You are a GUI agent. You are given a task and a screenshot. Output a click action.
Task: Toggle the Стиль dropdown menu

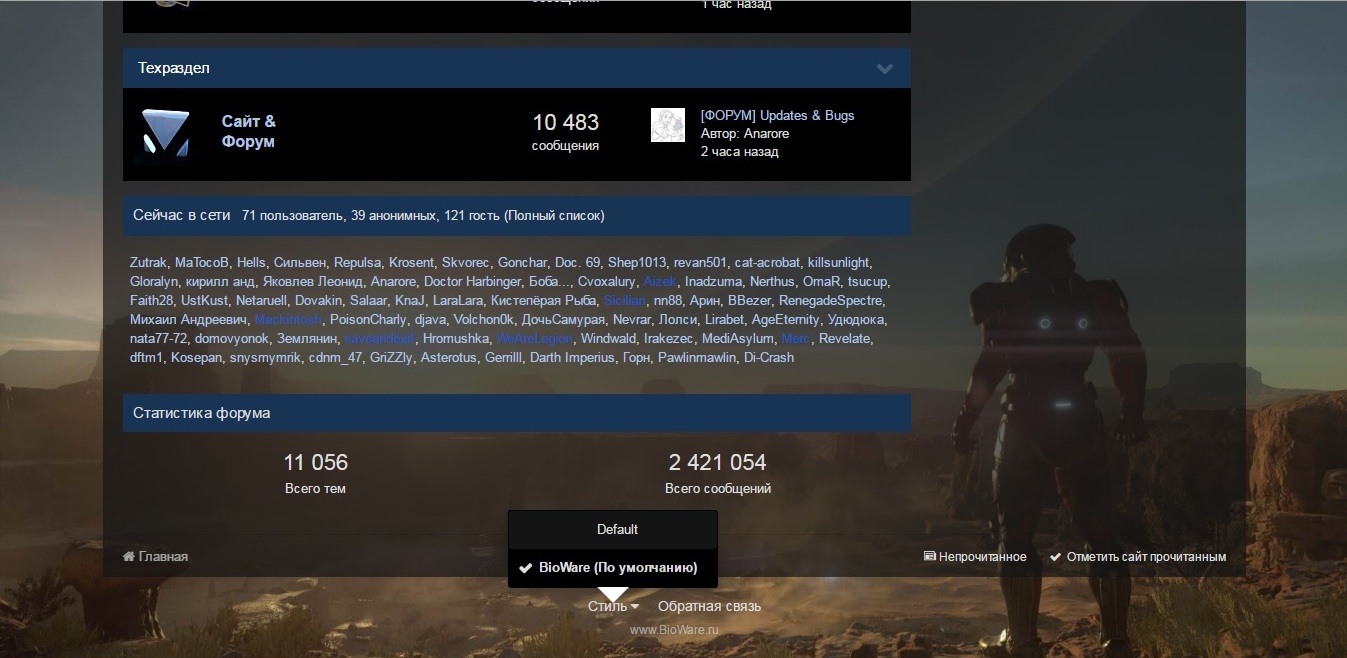(x=613, y=606)
